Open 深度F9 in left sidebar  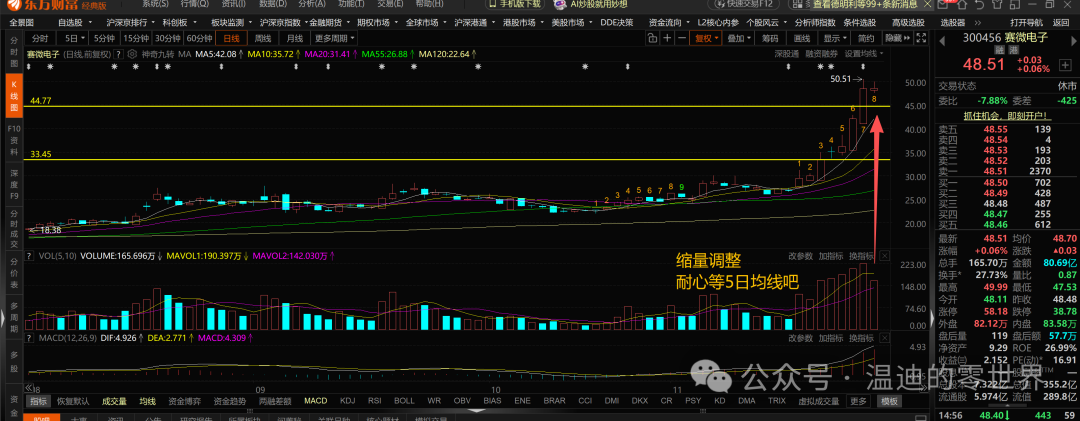(x=12, y=182)
